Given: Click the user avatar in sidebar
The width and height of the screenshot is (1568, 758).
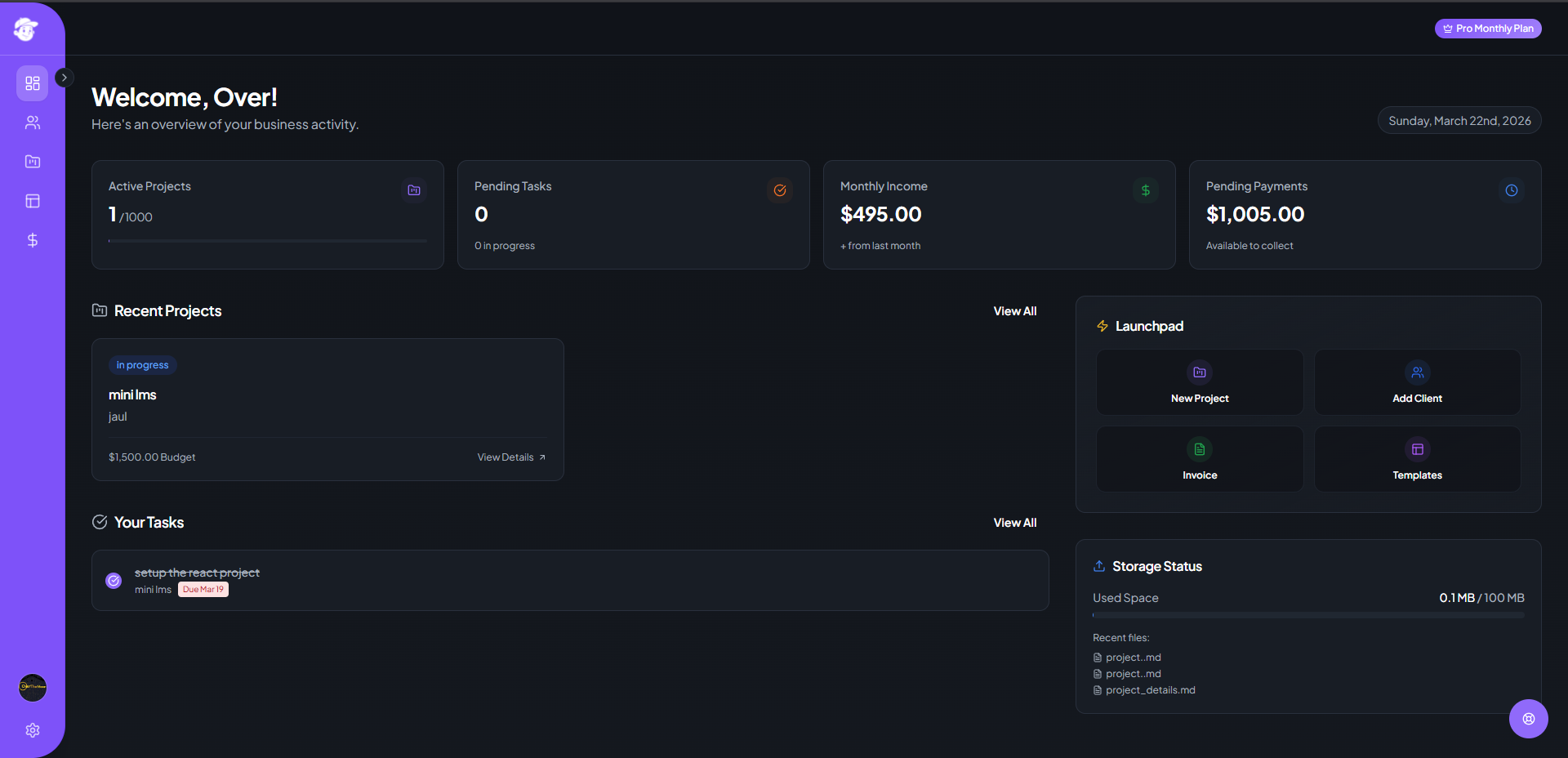Looking at the screenshot, I should 33,688.
